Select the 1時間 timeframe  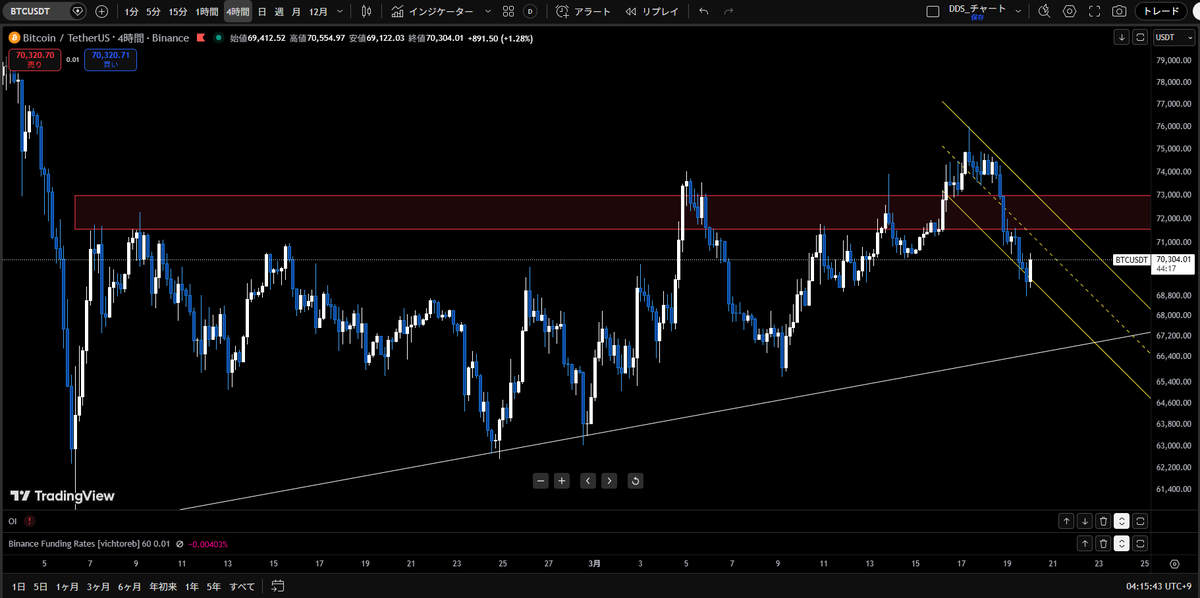(x=207, y=12)
